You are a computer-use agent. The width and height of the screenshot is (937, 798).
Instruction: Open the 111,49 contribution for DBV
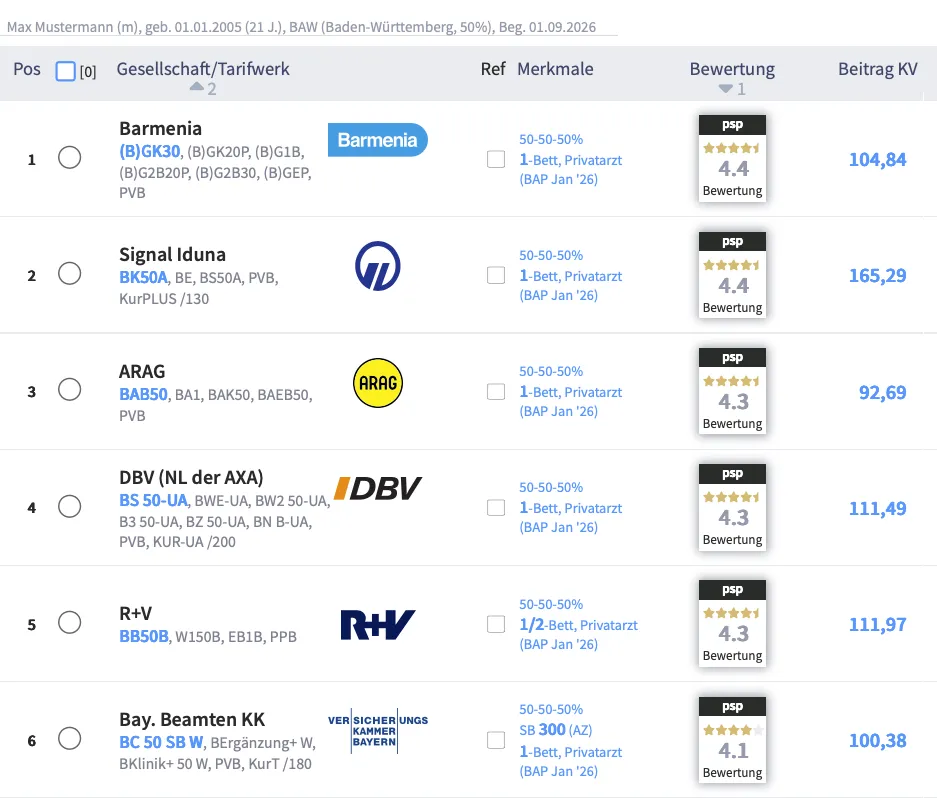(877, 509)
